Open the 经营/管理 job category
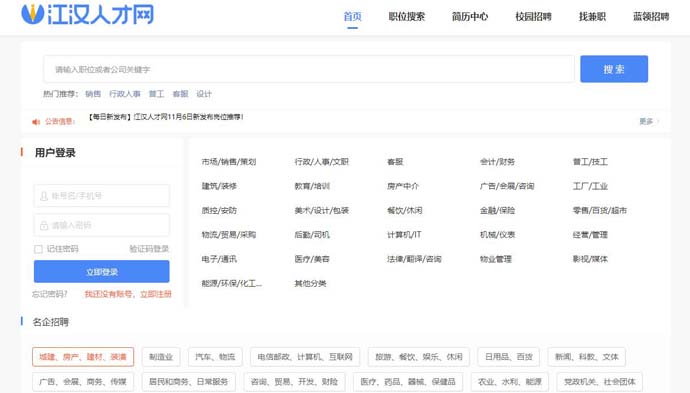This screenshot has height=393, width=690. point(590,235)
